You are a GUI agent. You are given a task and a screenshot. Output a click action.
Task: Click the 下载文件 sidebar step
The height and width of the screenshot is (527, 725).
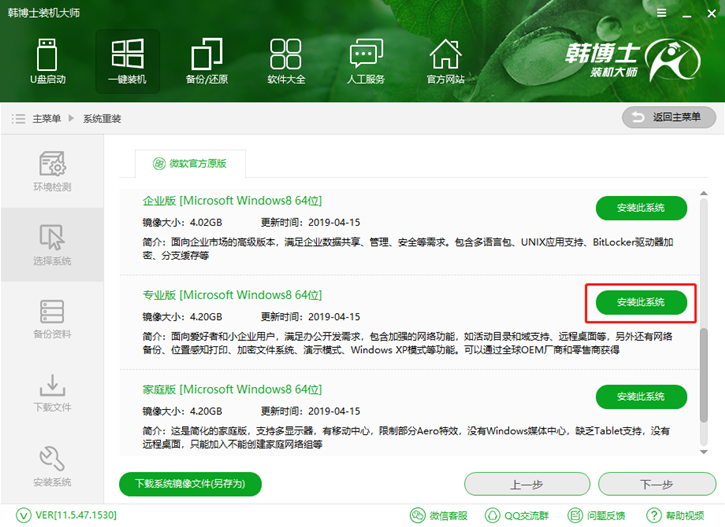click(x=52, y=392)
